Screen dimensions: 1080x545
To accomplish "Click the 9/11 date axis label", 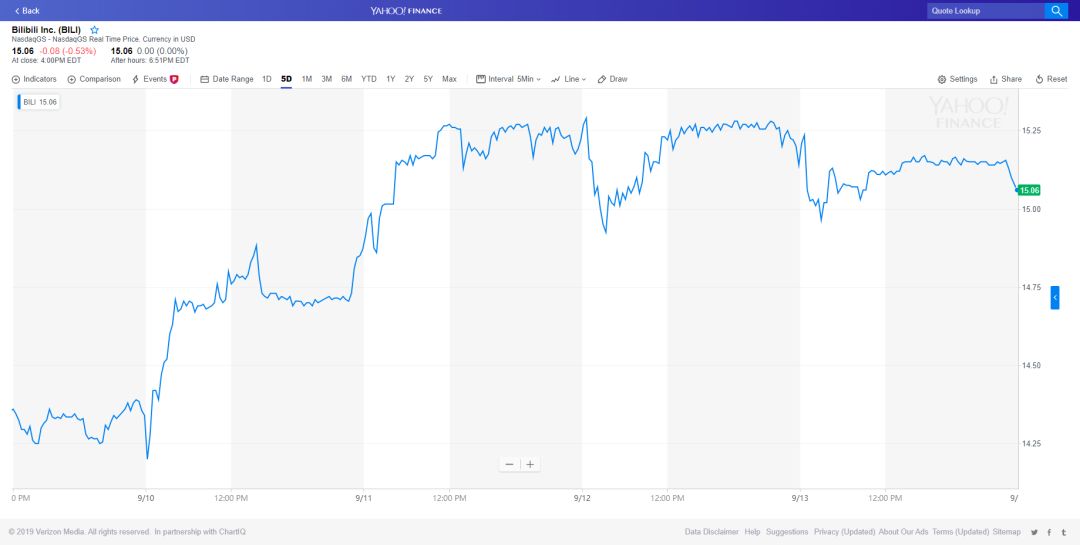I will (364, 497).
